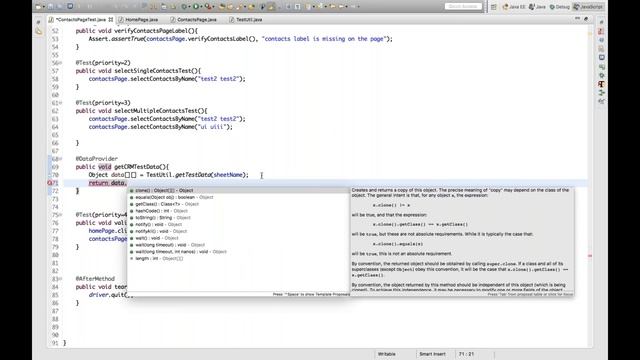
Task: Click the Run External Tools icon
Action: (208, 7)
